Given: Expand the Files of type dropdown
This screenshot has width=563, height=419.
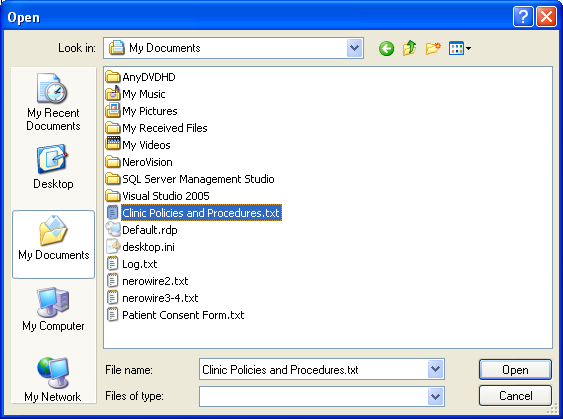Looking at the screenshot, I should 436,396.
